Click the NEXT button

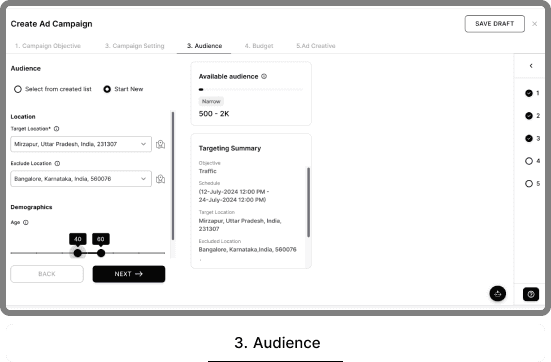click(x=129, y=274)
